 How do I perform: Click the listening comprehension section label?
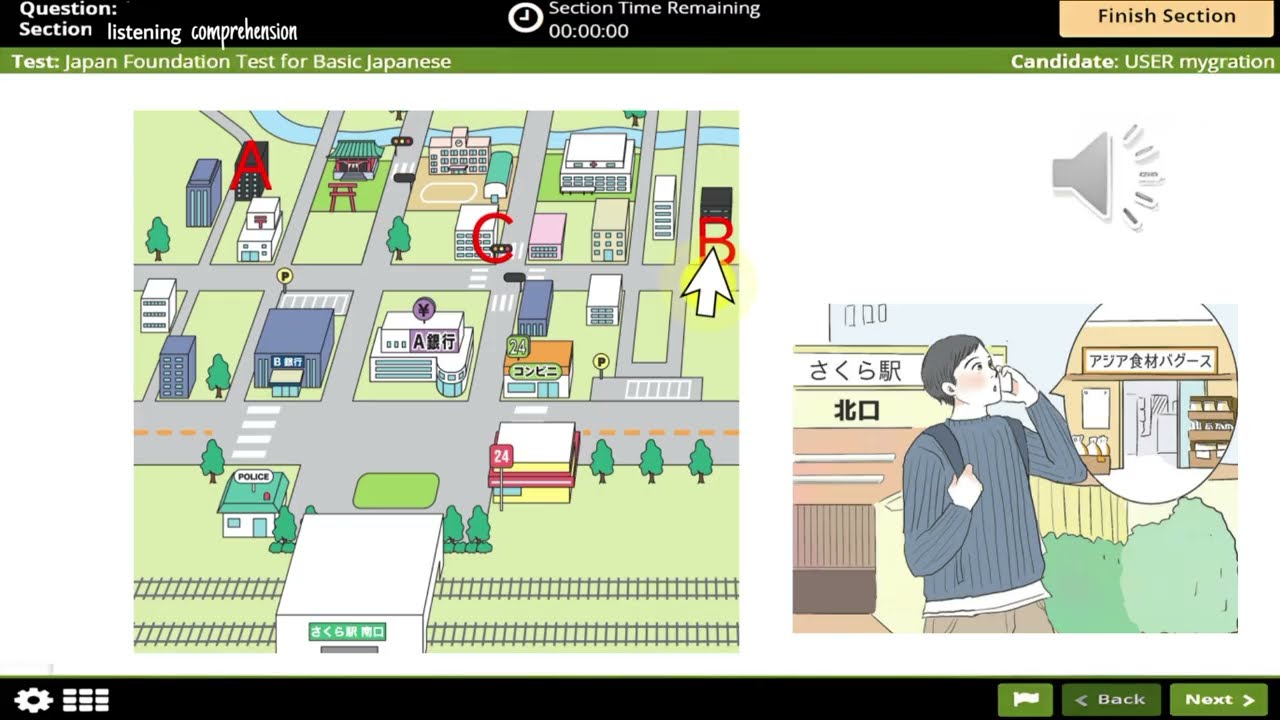pyautogui.click(x=202, y=32)
